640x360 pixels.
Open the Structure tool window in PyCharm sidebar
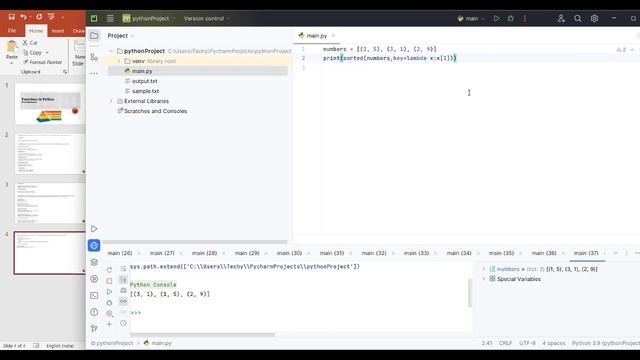pos(94,57)
